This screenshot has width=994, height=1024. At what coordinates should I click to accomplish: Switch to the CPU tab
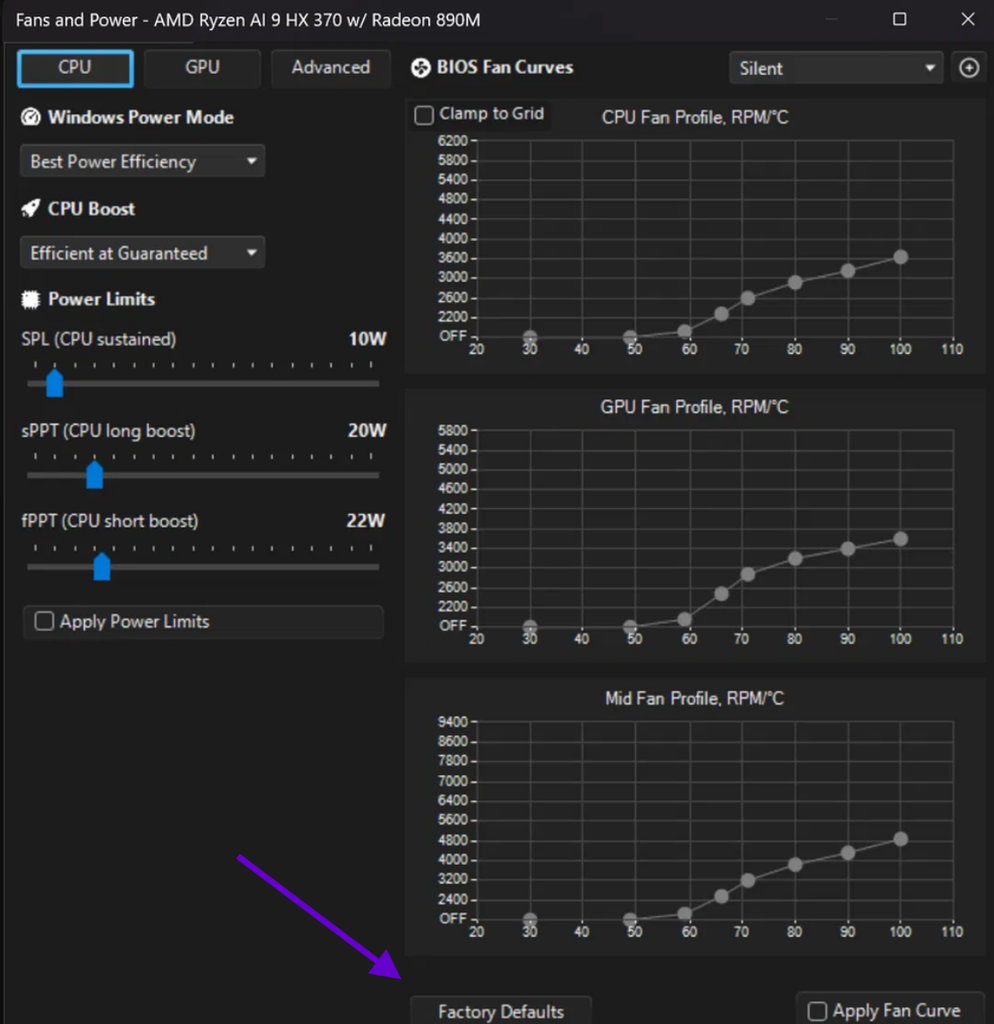point(75,68)
